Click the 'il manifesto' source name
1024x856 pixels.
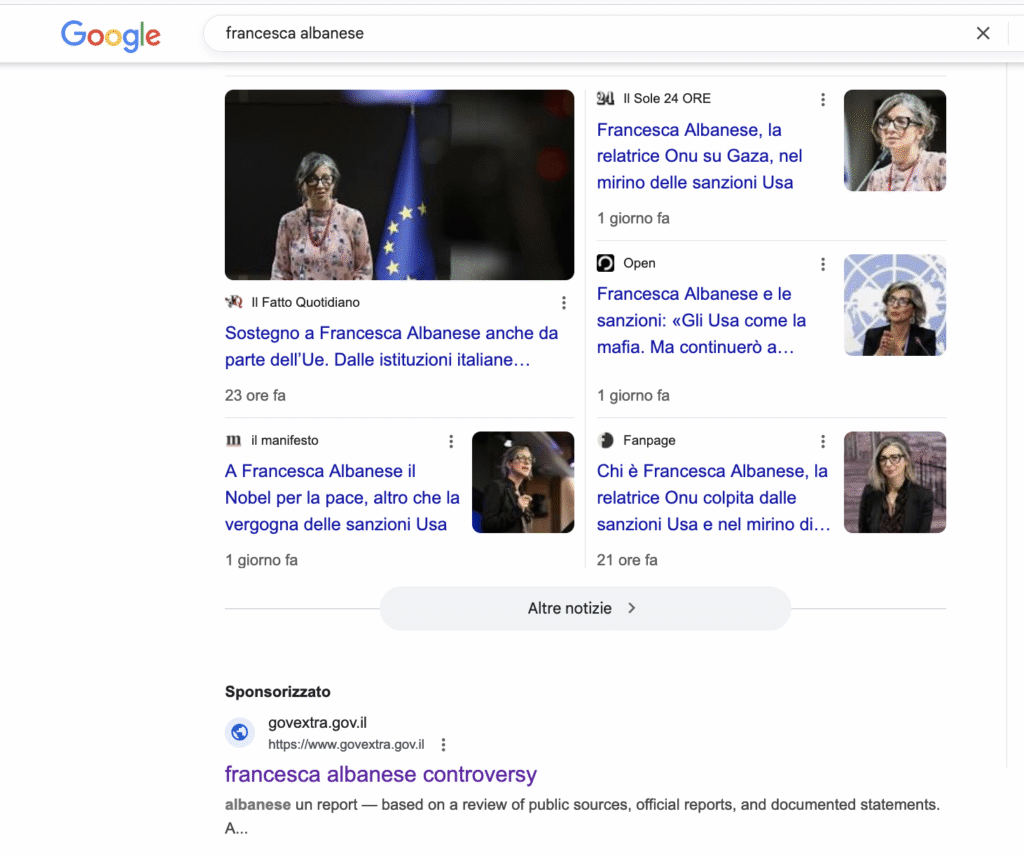285,440
